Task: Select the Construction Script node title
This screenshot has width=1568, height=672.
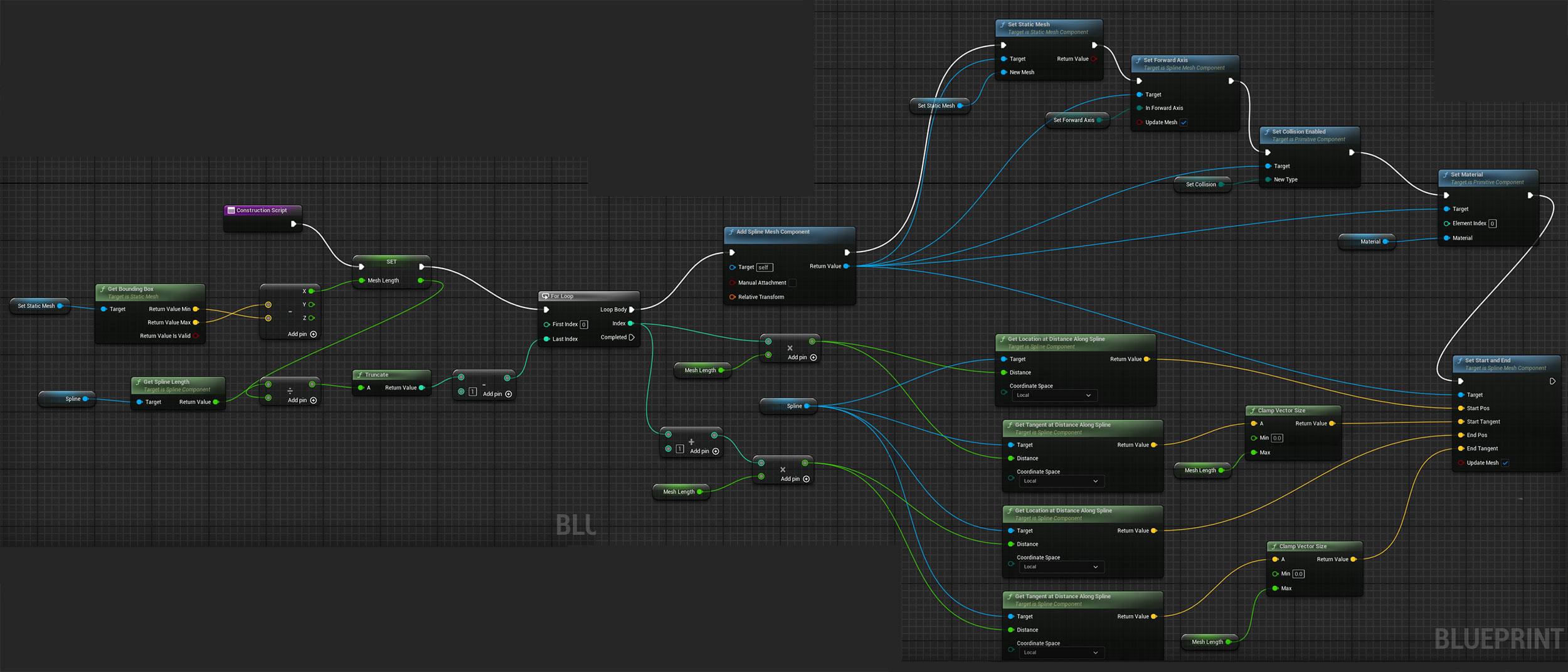Action: [262, 210]
